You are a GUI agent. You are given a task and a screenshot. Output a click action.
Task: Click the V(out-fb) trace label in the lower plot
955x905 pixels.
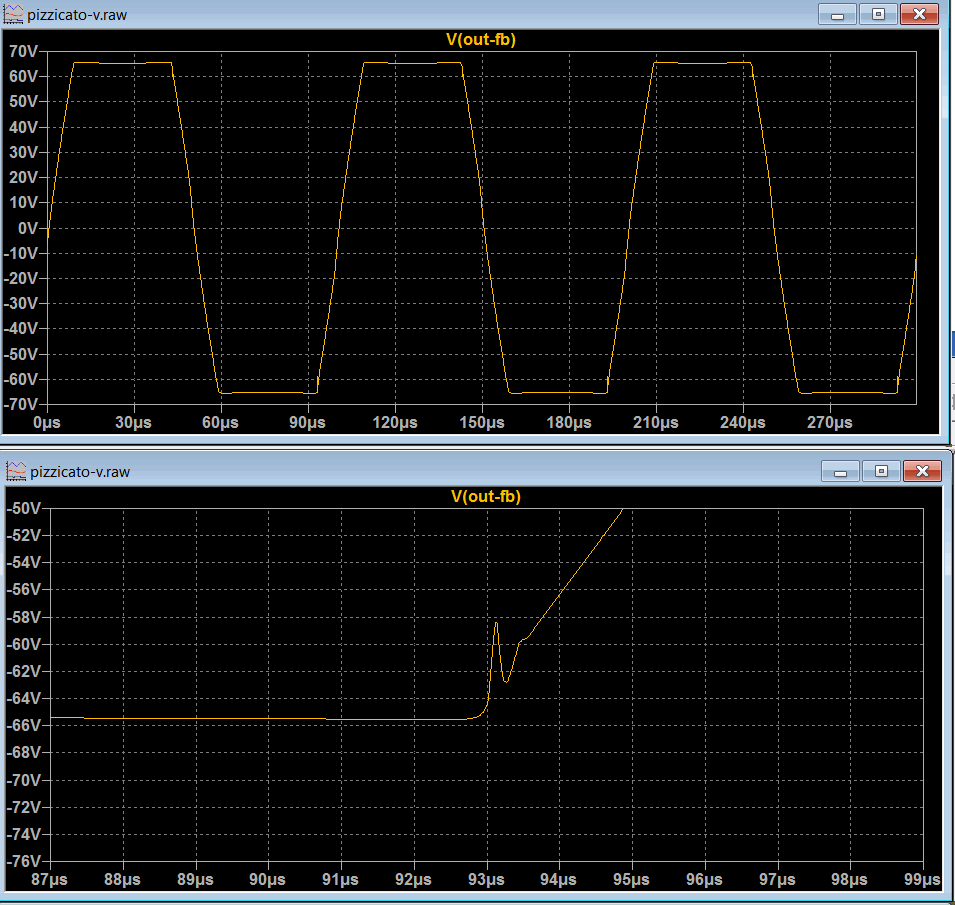coord(485,496)
